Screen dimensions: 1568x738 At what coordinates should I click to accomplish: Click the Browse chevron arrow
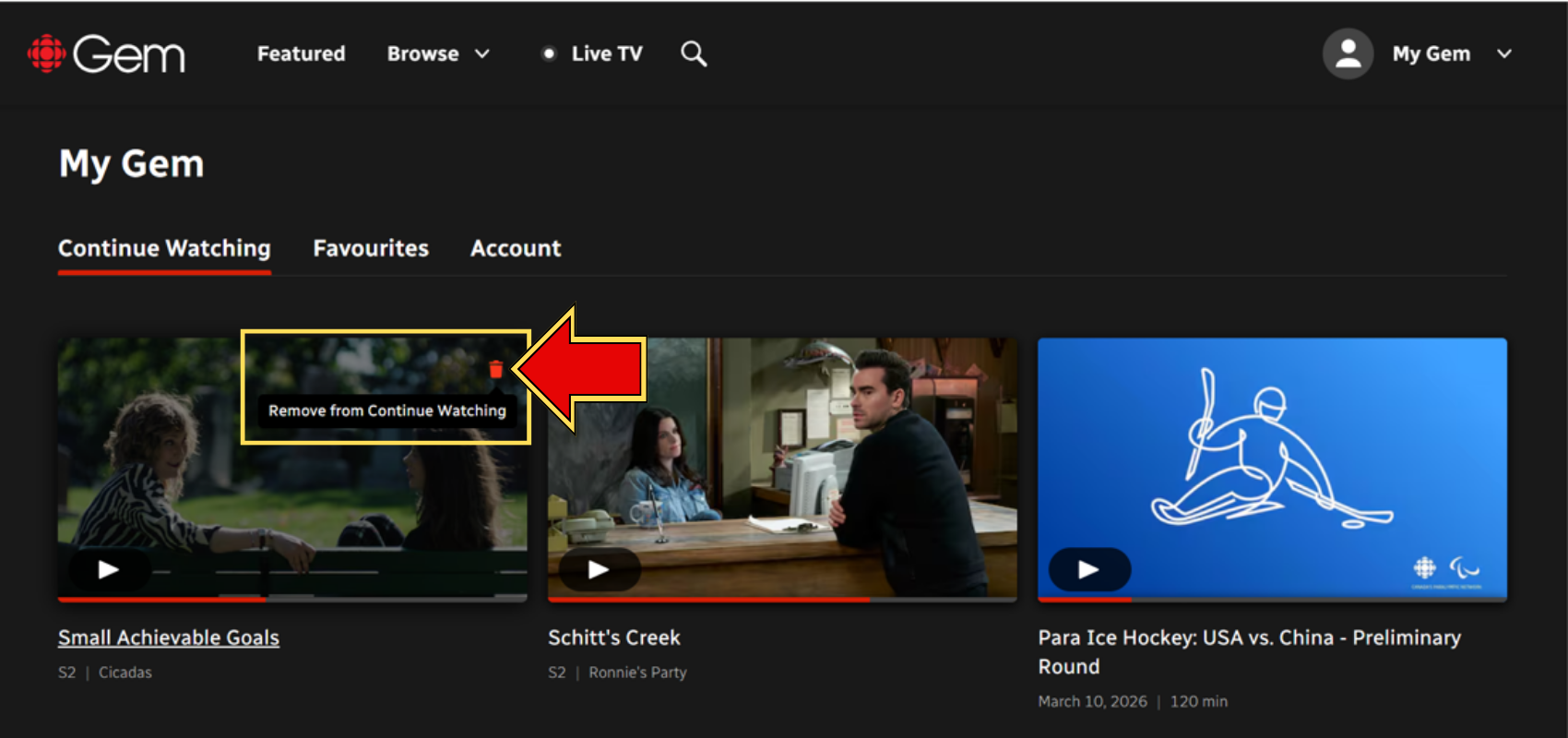tap(481, 54)
